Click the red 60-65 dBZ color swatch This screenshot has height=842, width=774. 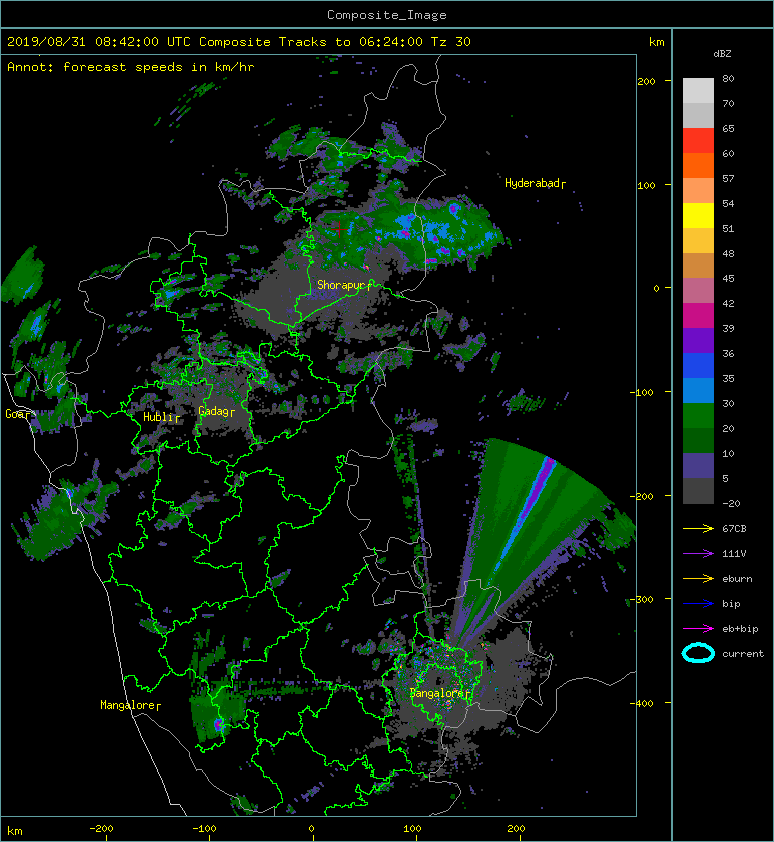[698, 140]
